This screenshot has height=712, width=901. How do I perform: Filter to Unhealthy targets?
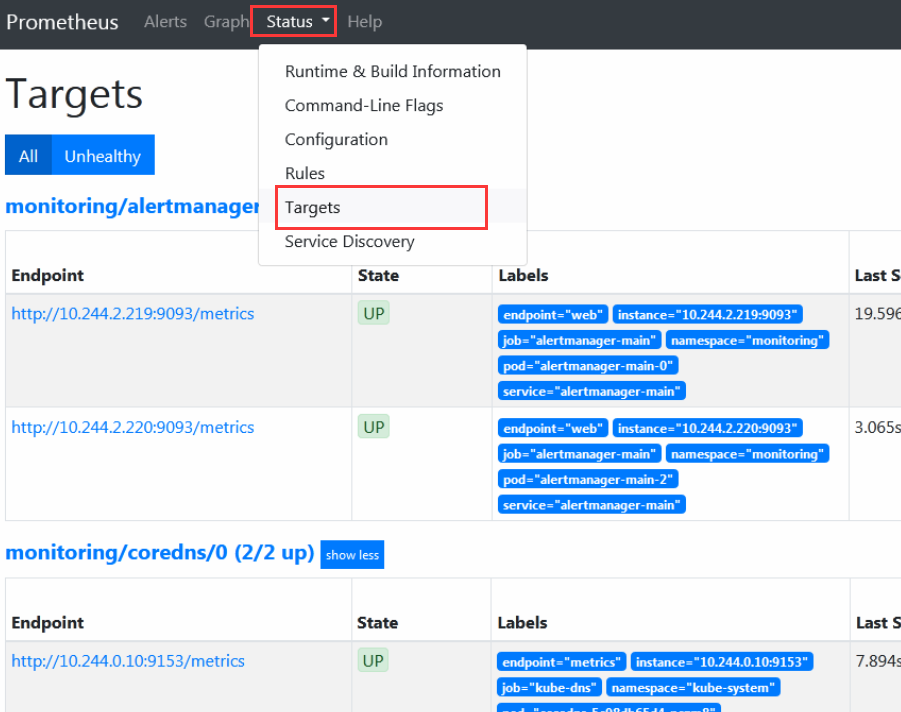tap(103, 155)
